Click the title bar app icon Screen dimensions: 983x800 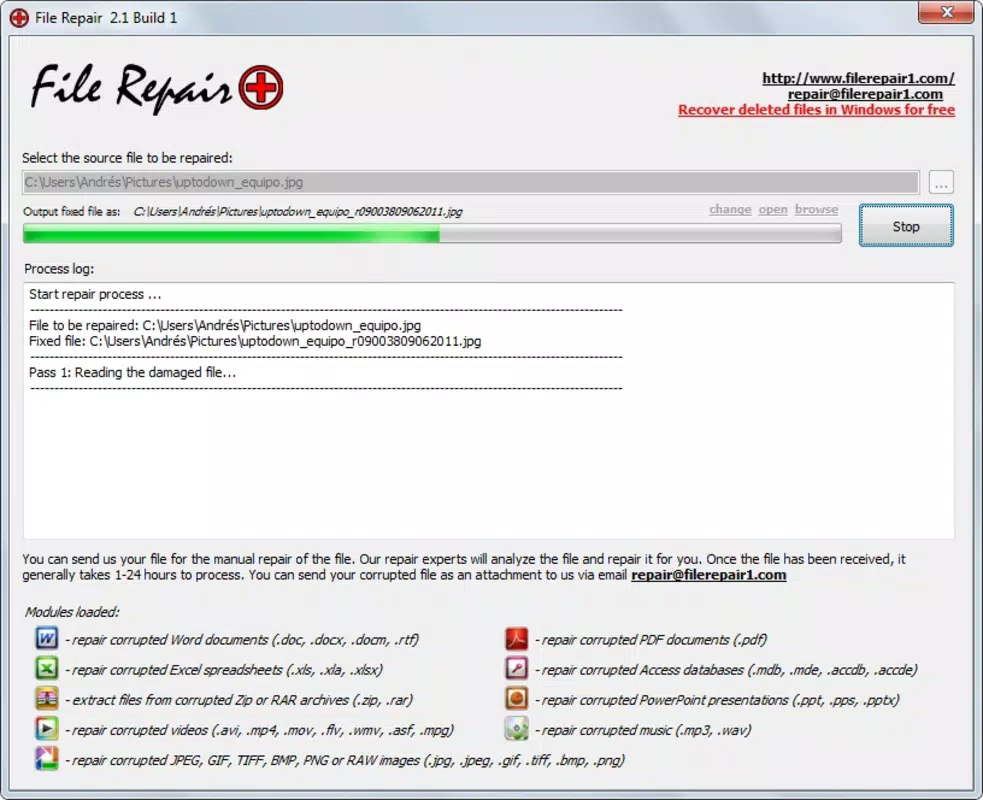[x=19, y=18]
